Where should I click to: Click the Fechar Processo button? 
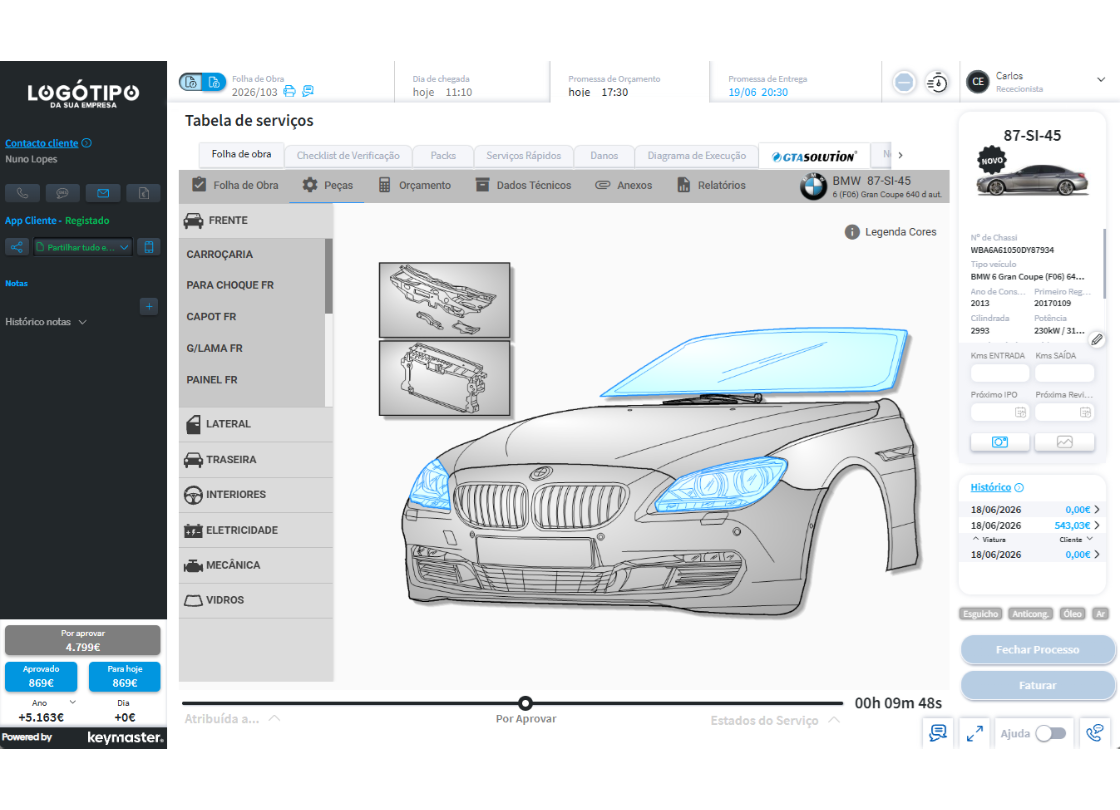point(1037,649)
